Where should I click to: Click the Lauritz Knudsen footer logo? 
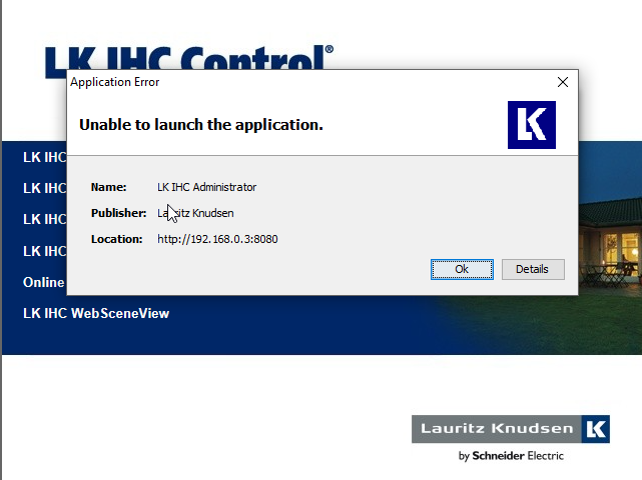click(x=511, y=429)
